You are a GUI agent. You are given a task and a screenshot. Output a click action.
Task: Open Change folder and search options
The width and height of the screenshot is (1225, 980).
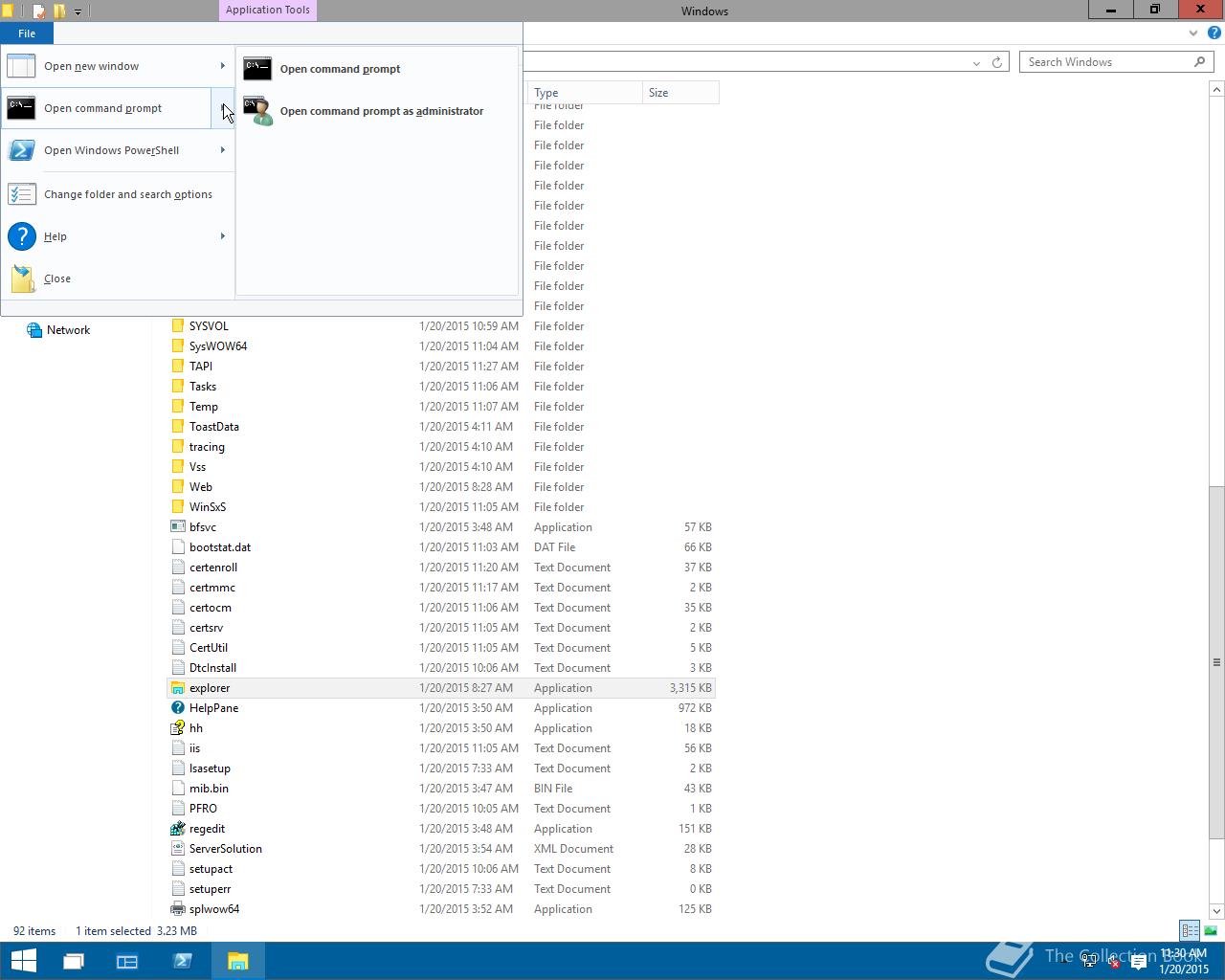[117, 194]
